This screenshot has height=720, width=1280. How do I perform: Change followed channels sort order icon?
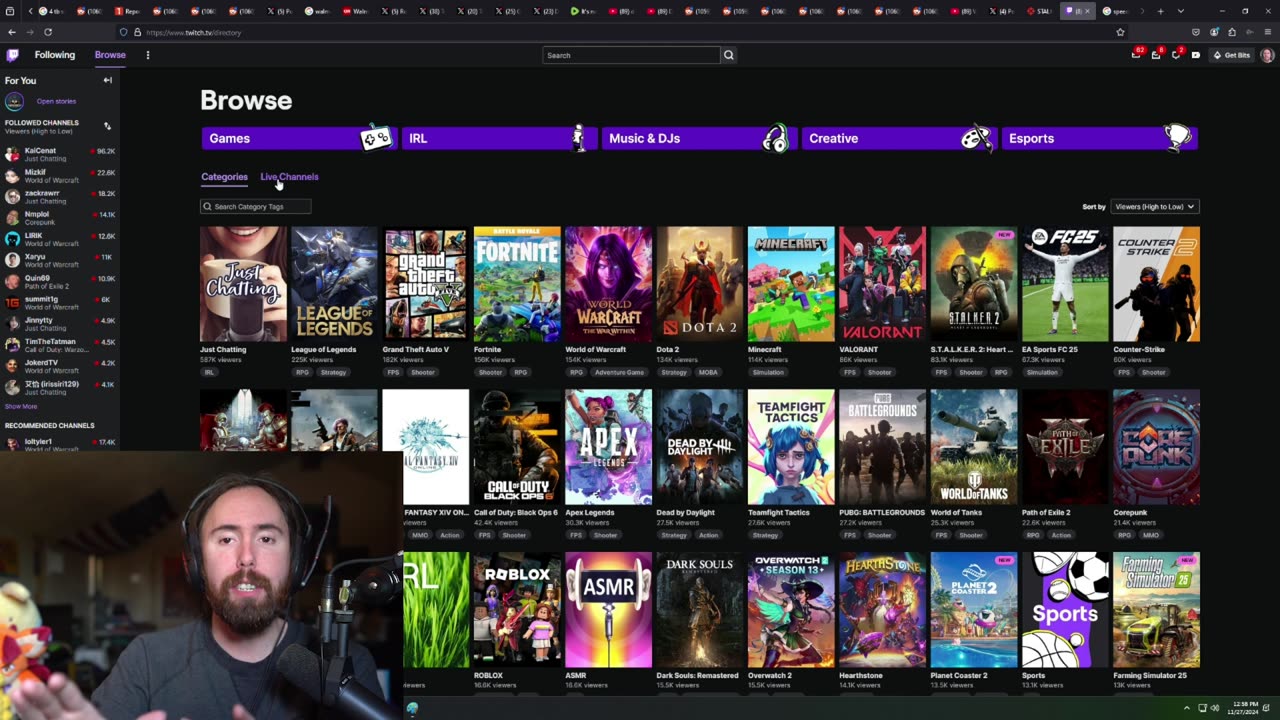pyautogui.click(x=107, y=126)
